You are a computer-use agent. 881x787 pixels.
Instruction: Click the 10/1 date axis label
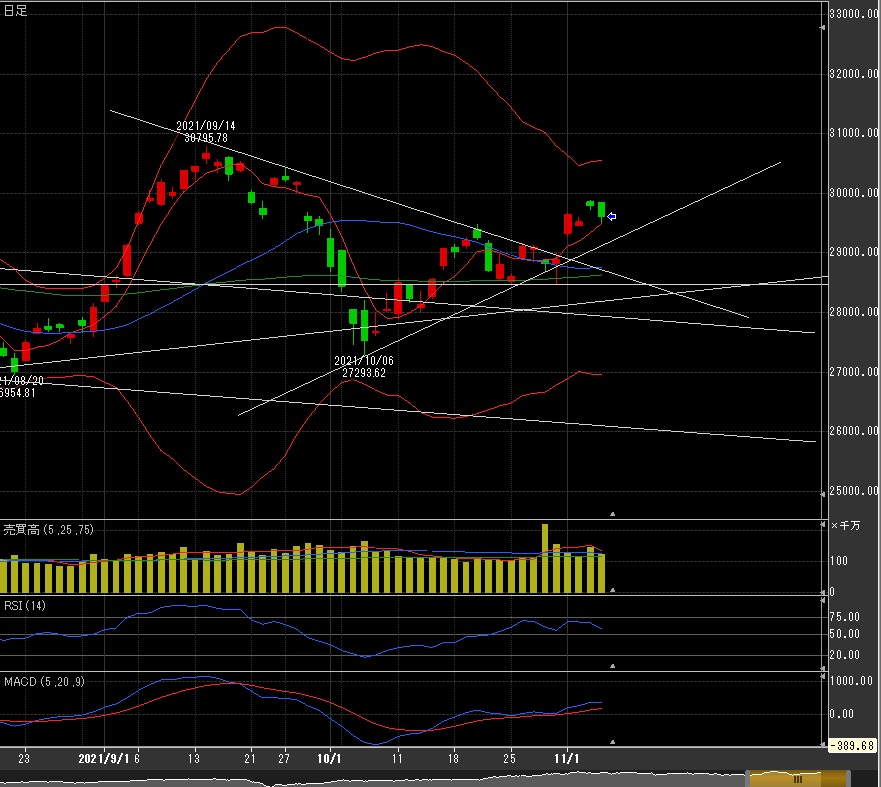pos(329,759)
